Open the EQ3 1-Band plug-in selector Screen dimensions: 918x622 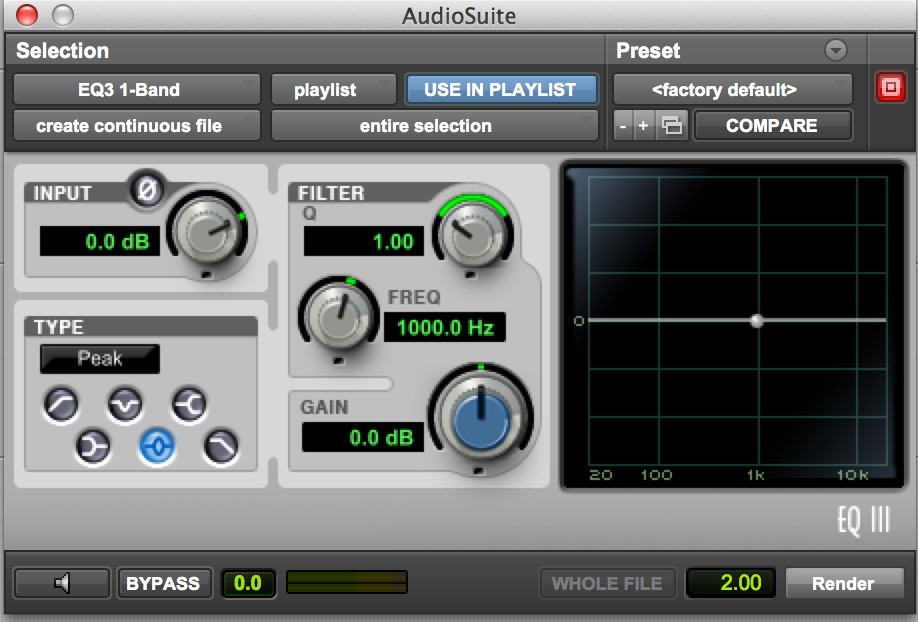click(x=136, y=89)
